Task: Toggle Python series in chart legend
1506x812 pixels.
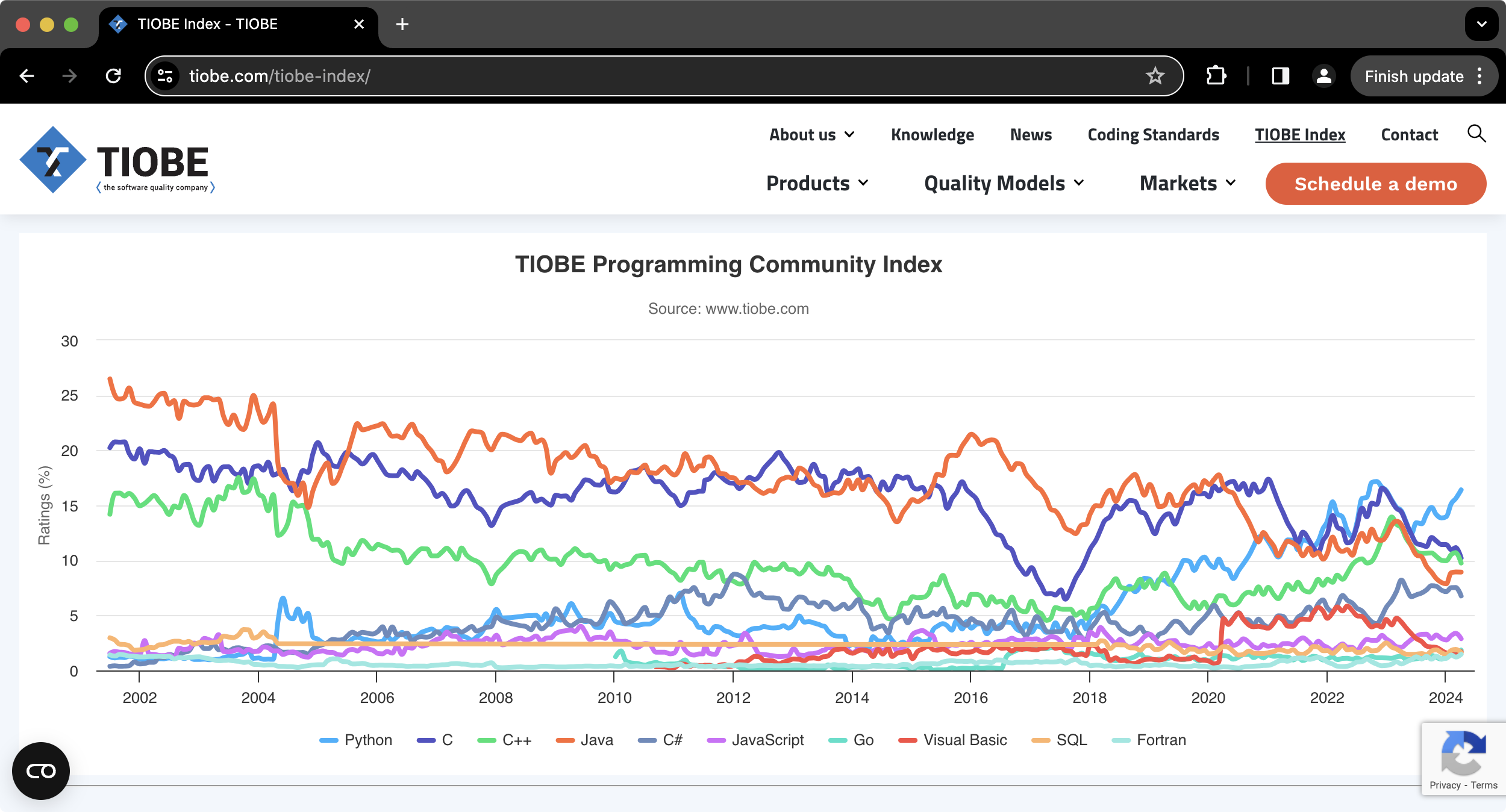Action: [x=355, y=740]
